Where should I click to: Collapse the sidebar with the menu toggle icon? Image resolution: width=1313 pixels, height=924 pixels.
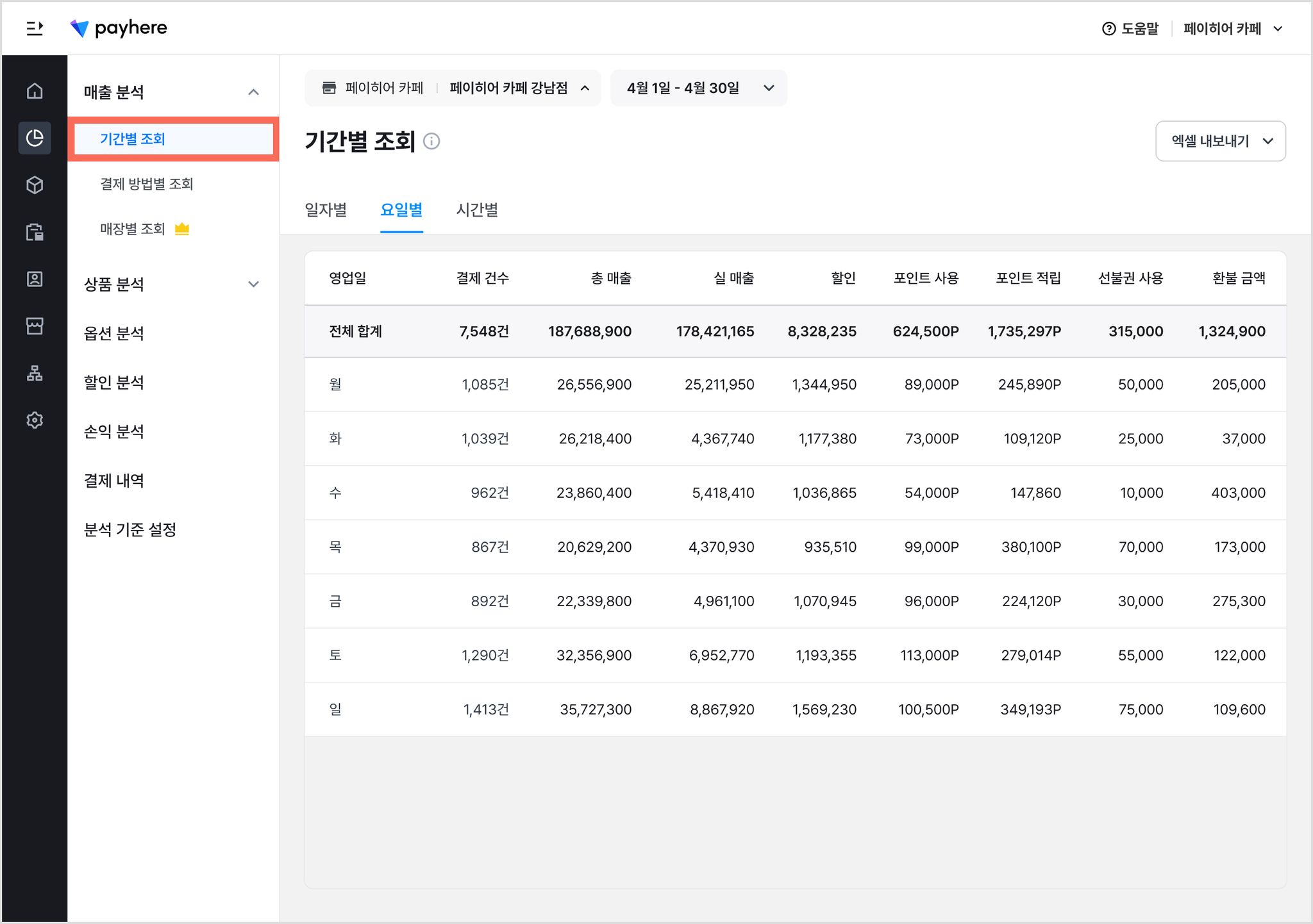pyautogui.click(x=35, y=28)
